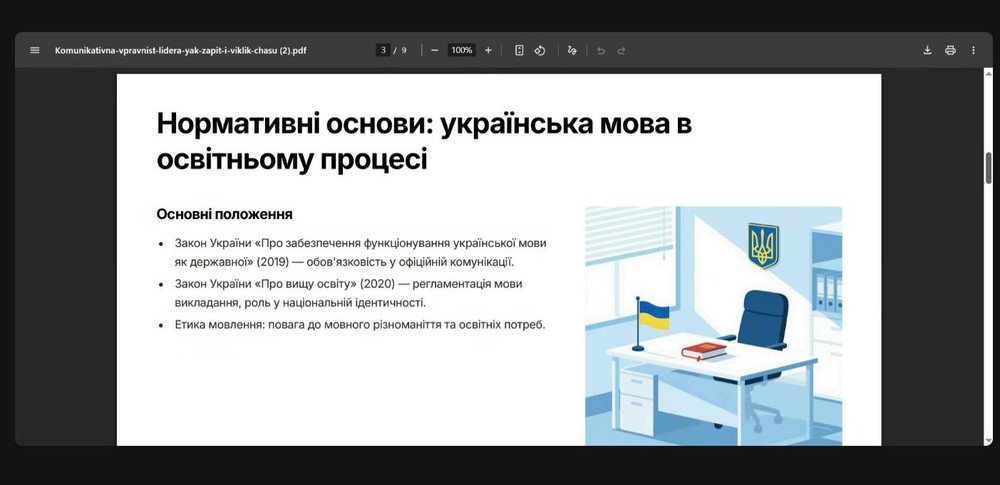Click the 100% zoom level field

461,50
